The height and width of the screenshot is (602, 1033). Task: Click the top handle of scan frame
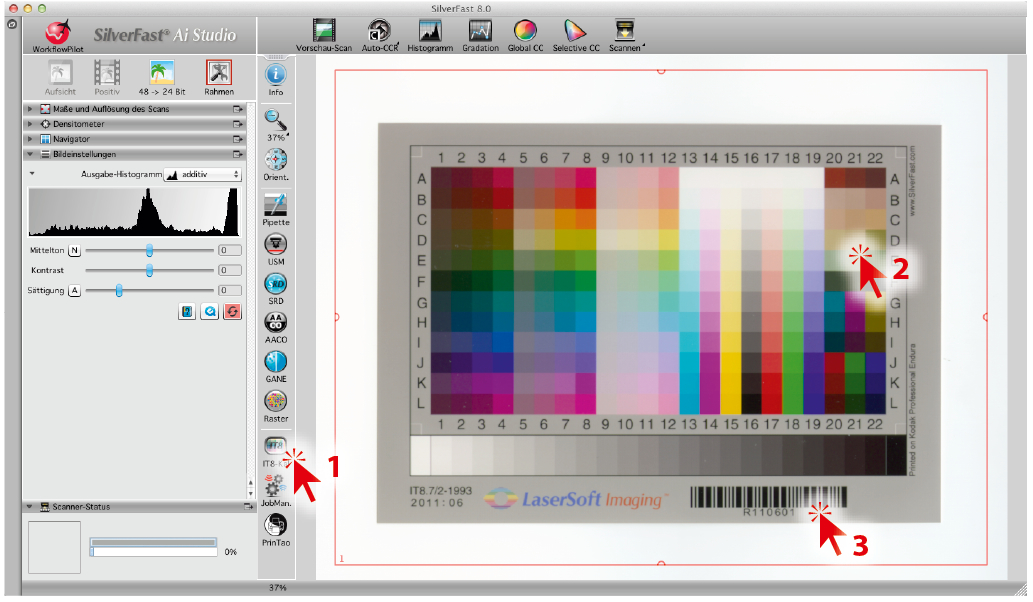pyautogui.click(x=661, y=70)
